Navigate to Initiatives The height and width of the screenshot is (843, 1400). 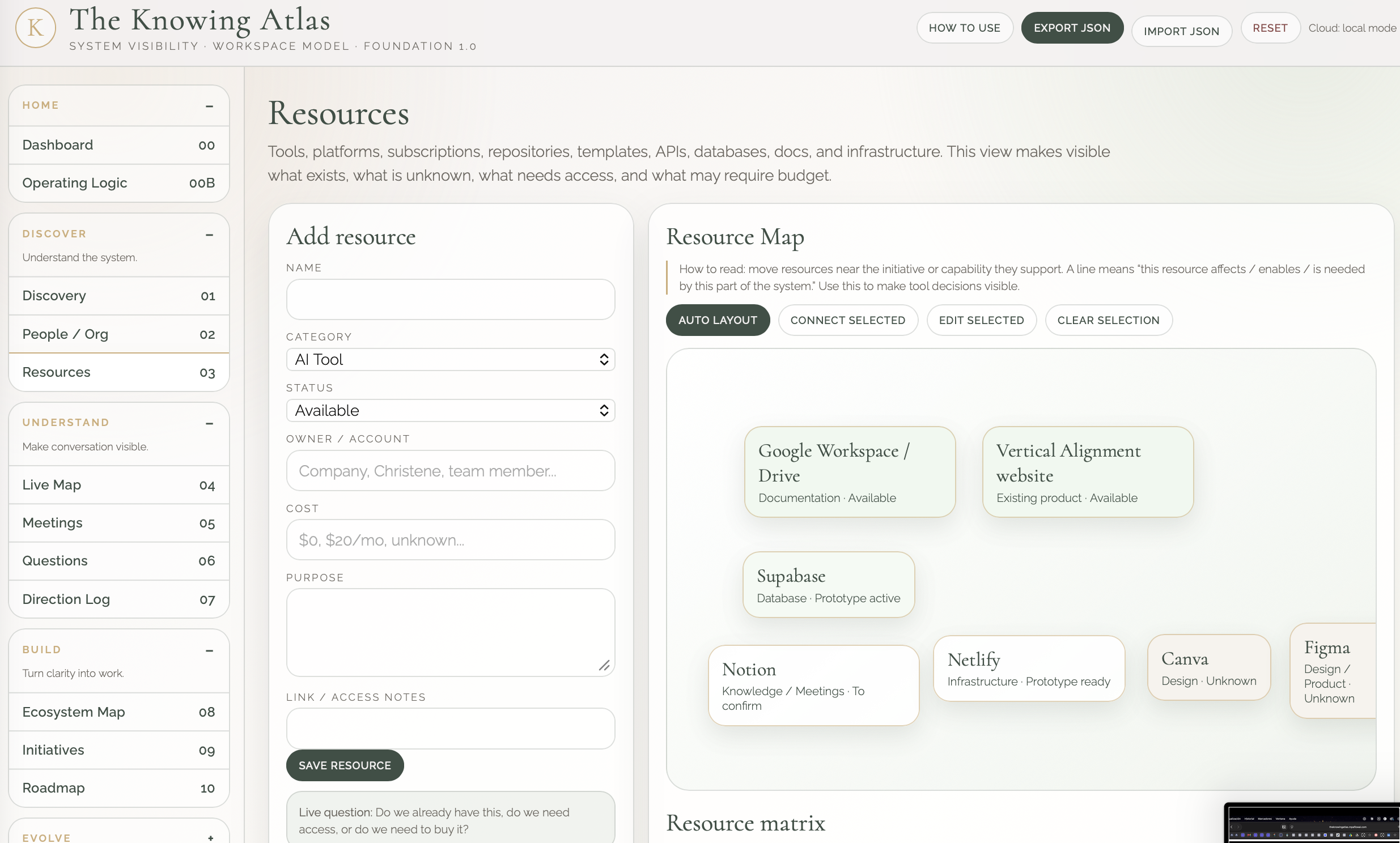119,751
